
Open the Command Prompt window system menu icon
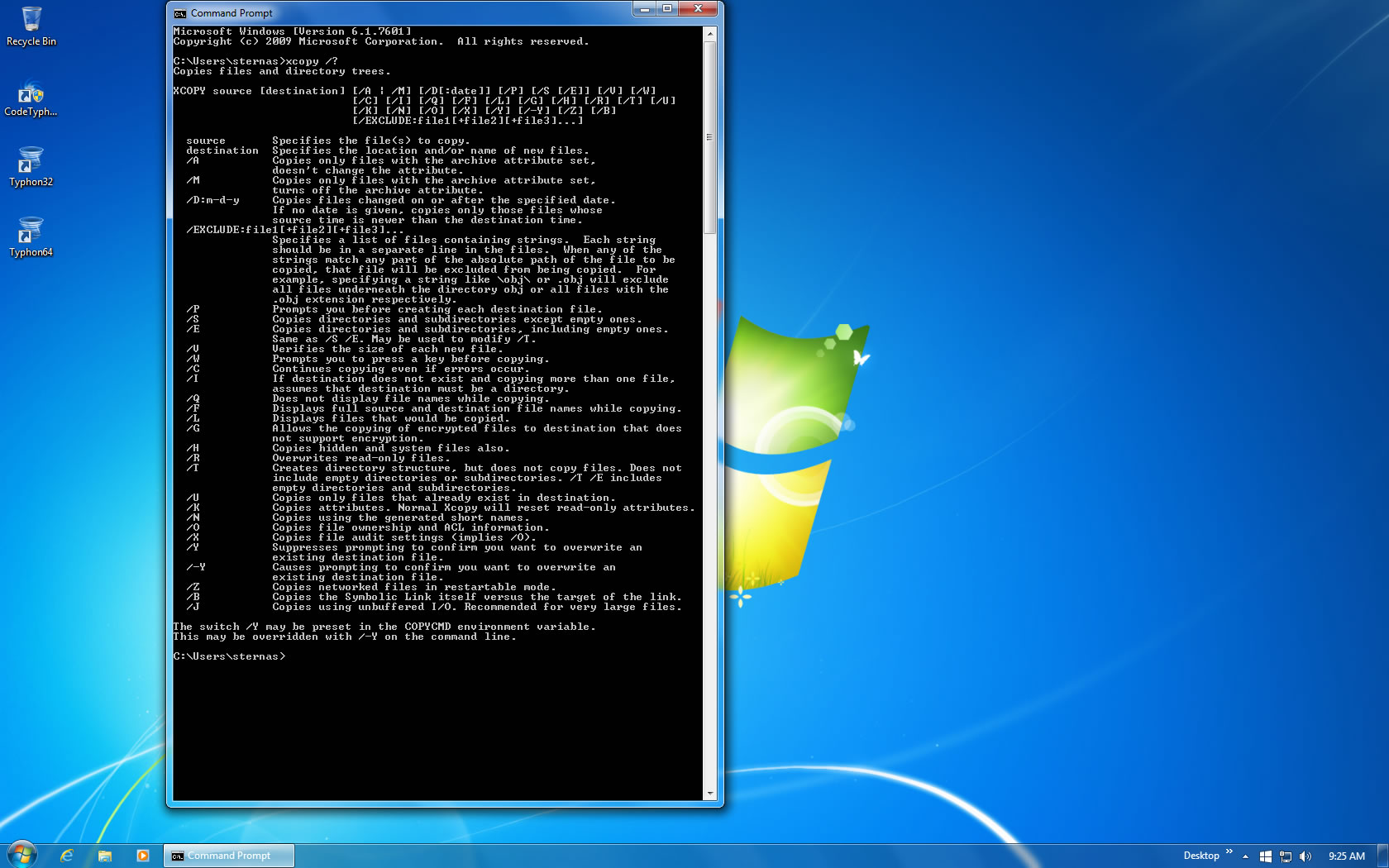pyautogui.click(x=179, y=13)
